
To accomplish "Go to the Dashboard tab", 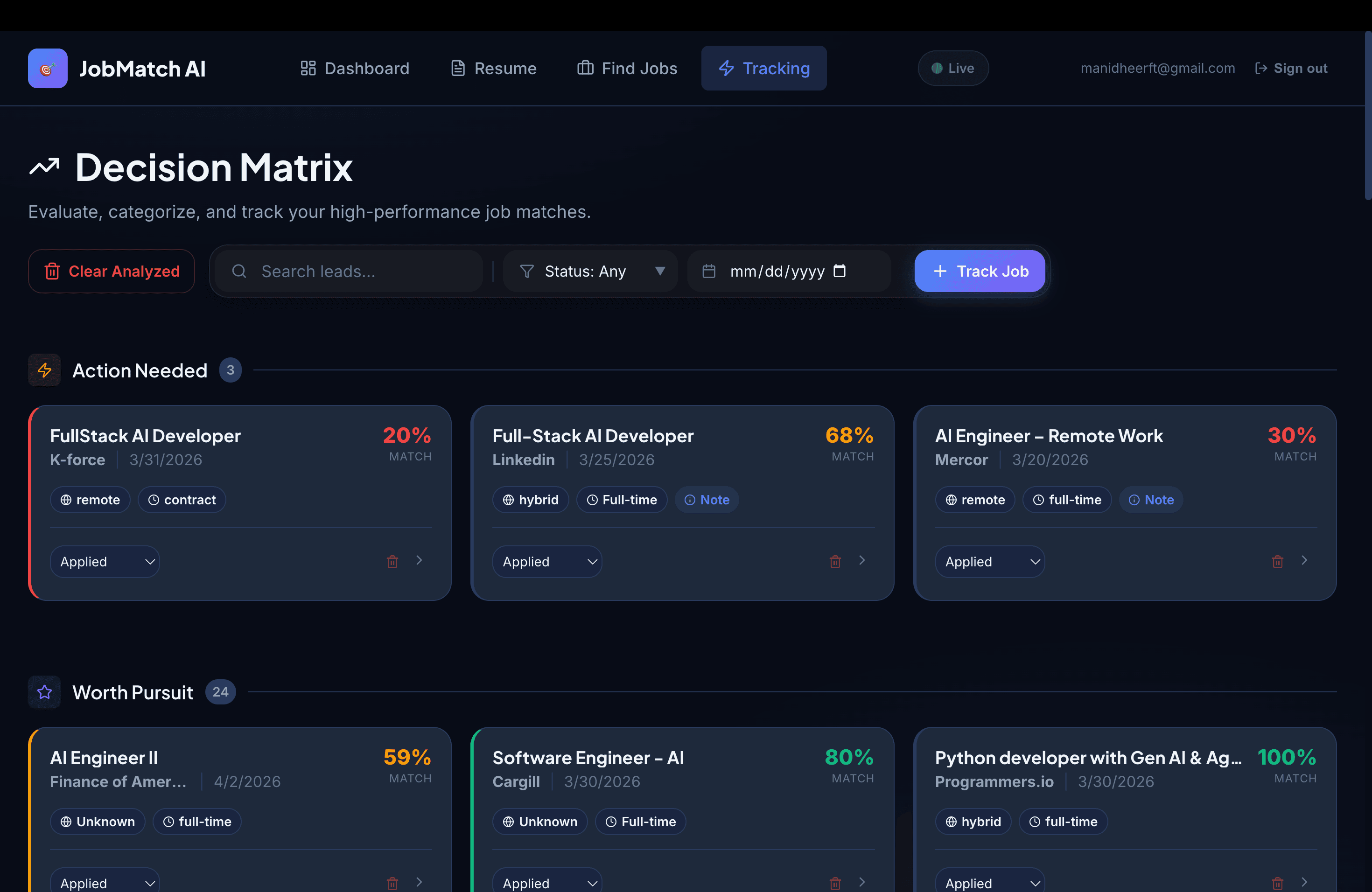I will tap(355, 69).
